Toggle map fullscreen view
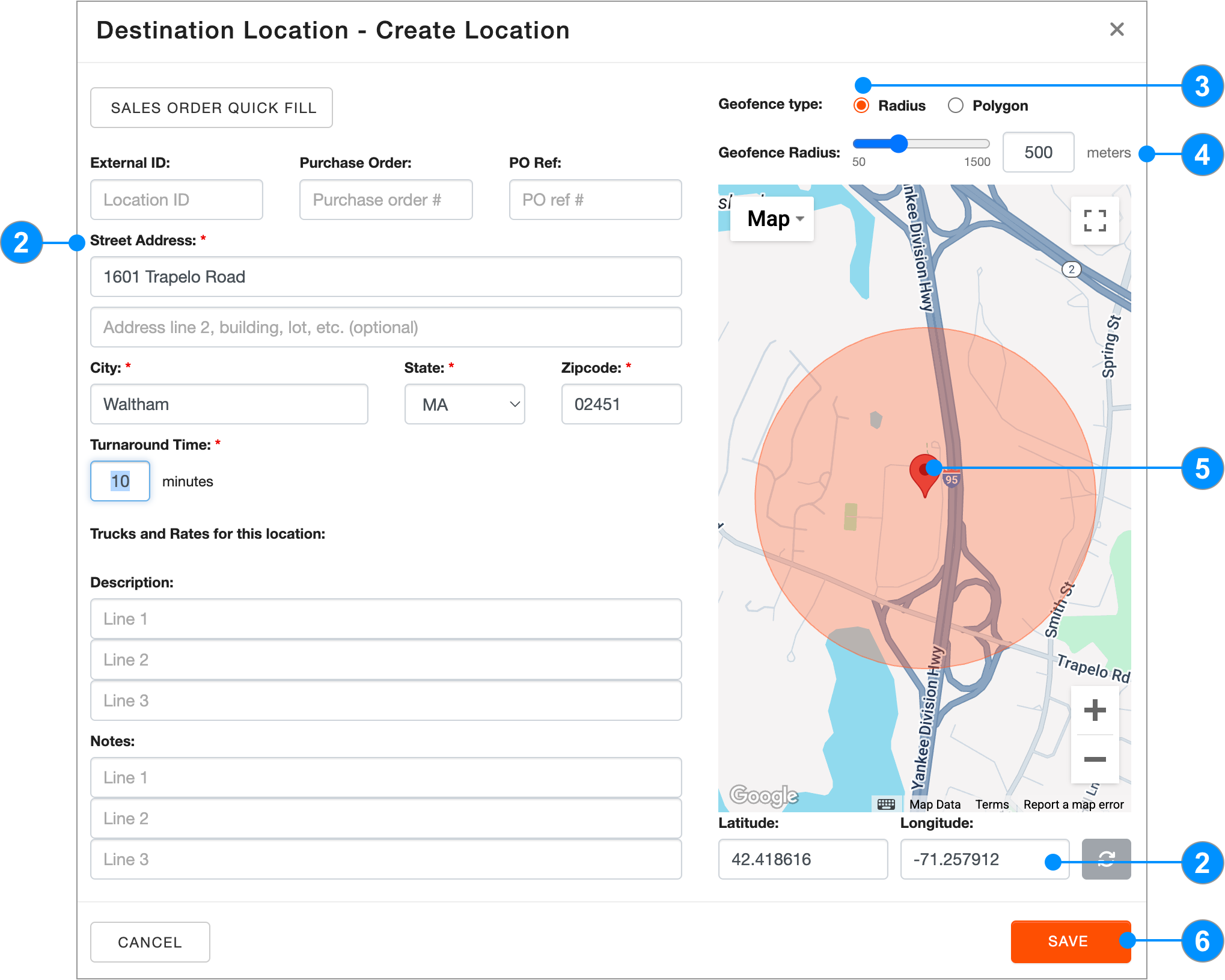Viewport: 1225px width, 980px height. click(x=1095, y=221)
